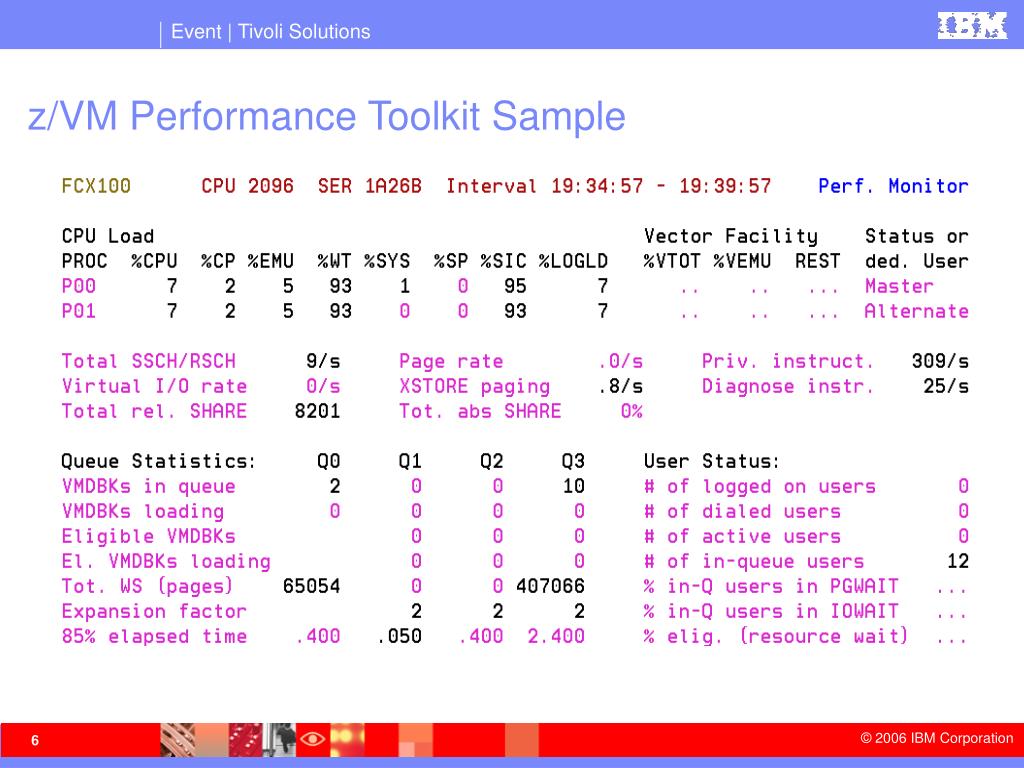This screenshot has height=768, width=1024.
Task: Click the "8201" relative share value
Action: 317,411
